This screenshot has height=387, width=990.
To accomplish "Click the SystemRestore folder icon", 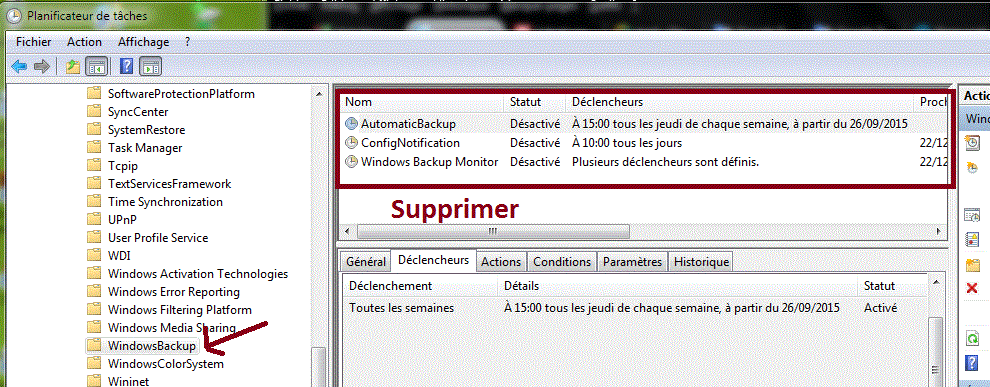I will pyautogui.click(x=94, y=130).
